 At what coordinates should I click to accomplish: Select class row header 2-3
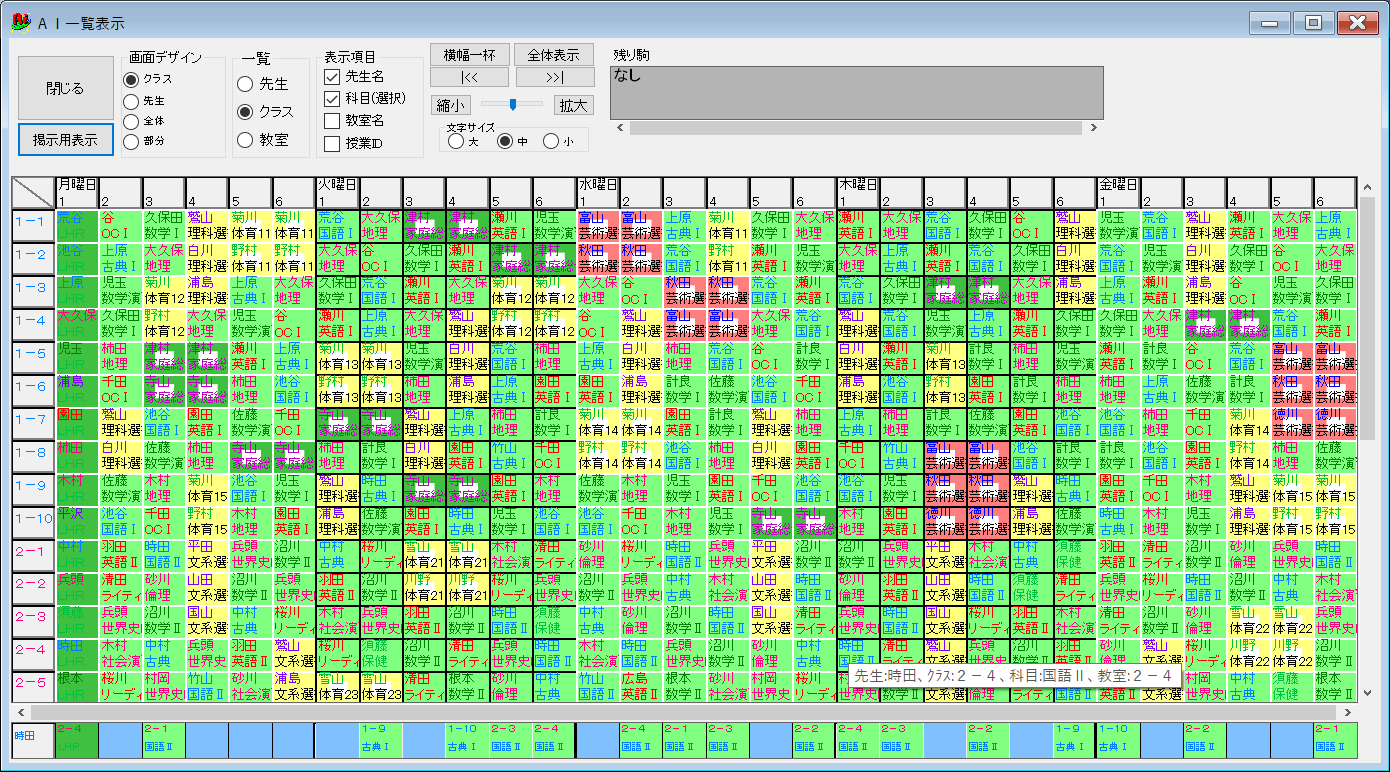point(33,621)
